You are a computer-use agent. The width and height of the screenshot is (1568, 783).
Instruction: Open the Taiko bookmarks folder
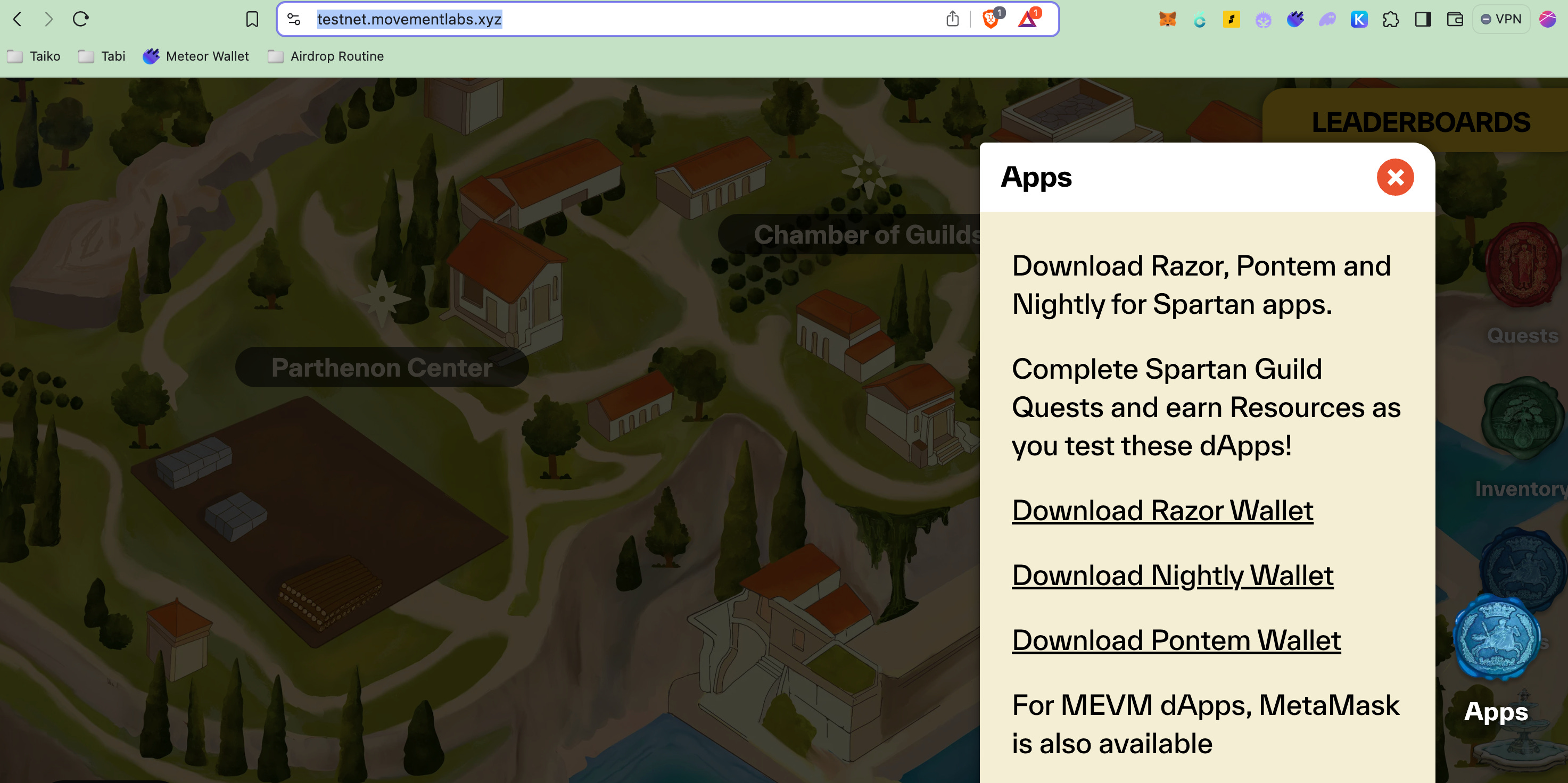[x=34, y=56]
